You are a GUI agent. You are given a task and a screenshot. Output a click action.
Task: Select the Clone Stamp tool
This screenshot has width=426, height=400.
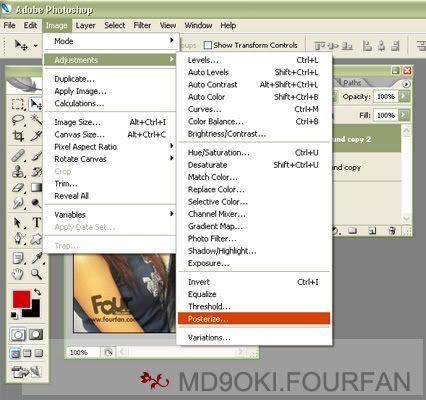click(18, 171)
